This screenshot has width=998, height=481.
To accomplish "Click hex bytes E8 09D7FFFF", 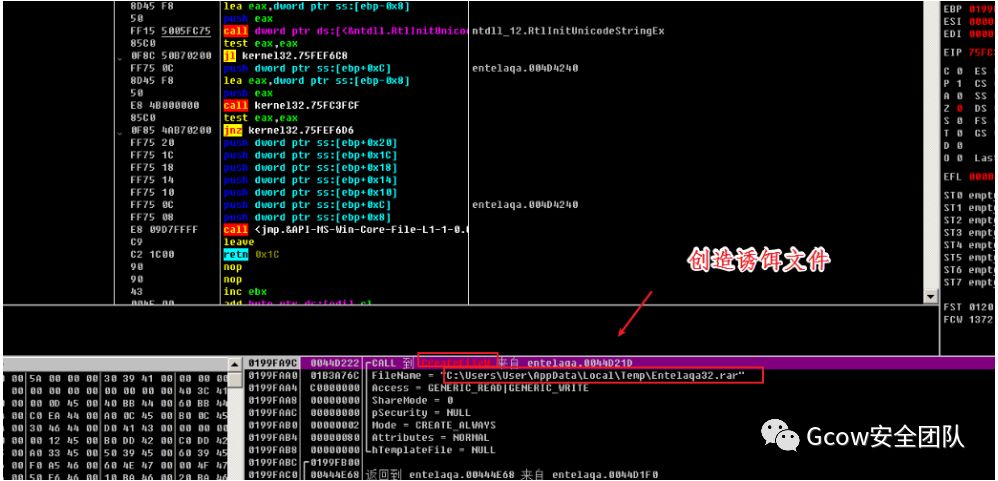I will pyautogui.click(x=164, y=230).
